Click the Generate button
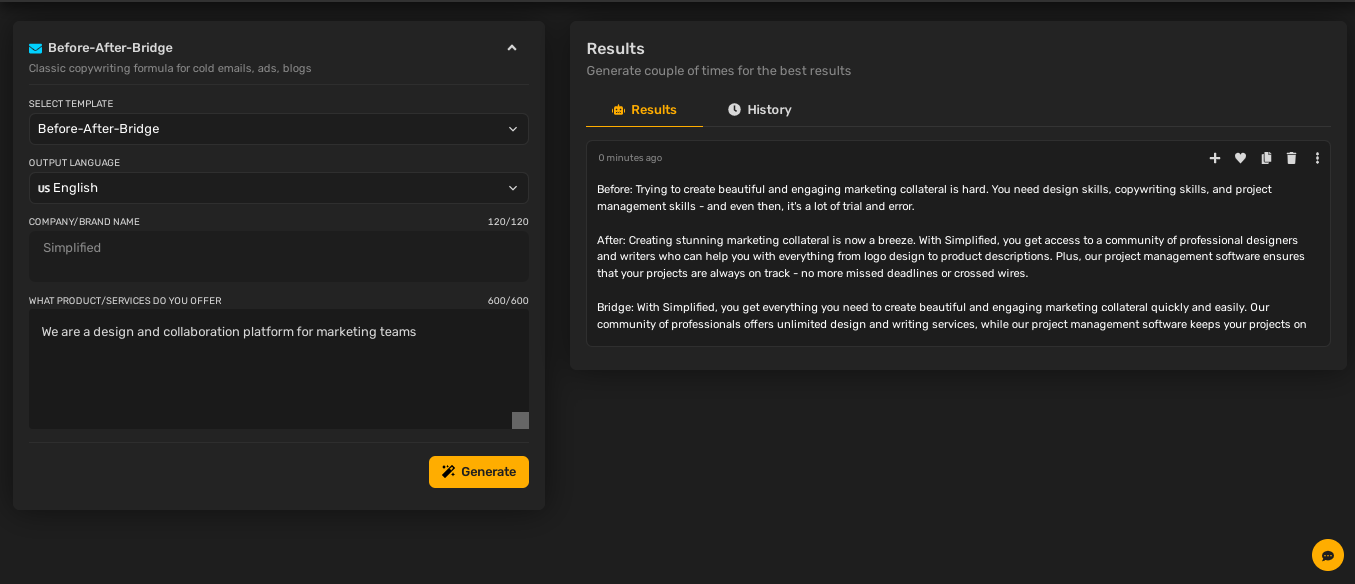Screen dimensions: 1355x584 click(x=479, y=472)
